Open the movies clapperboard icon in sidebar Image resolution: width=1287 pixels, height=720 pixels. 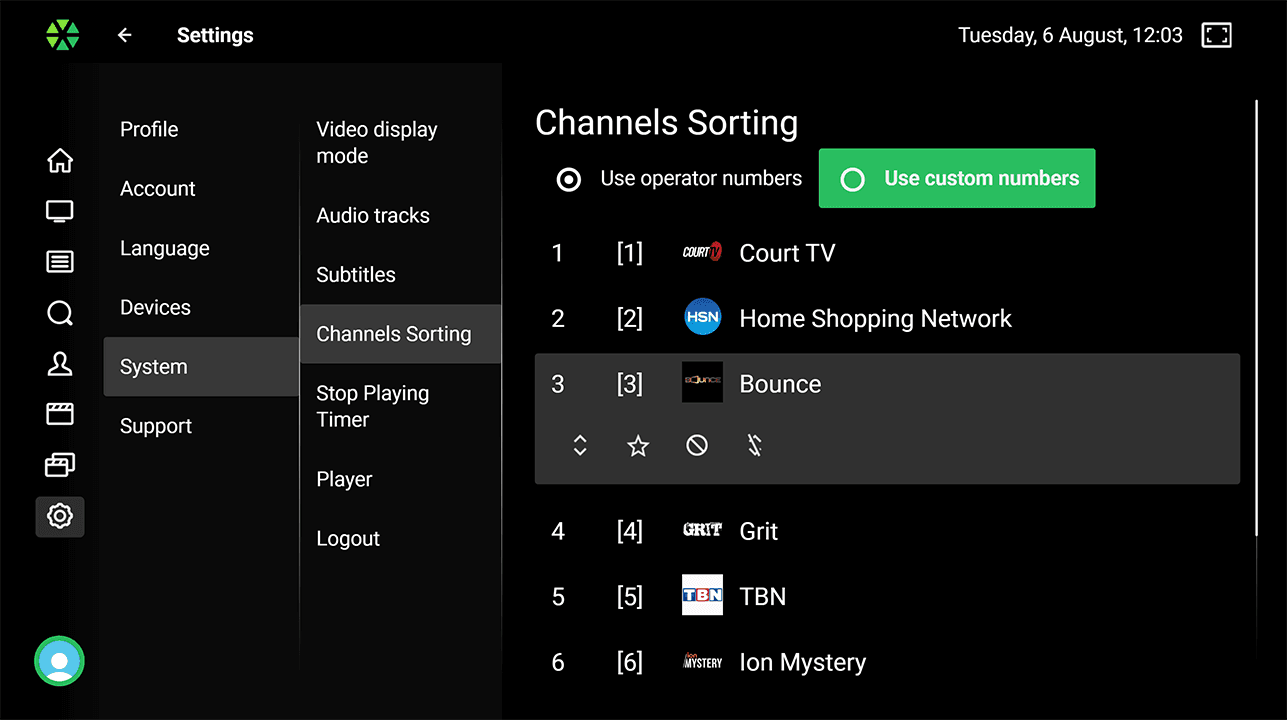[x=60, y=415]
